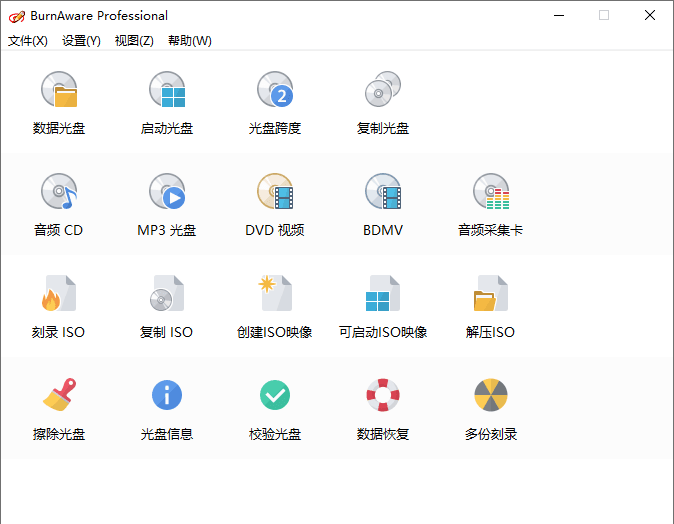
Task: Open the 数据光盘 data disc tool
Action: click(x=59, y=103)
